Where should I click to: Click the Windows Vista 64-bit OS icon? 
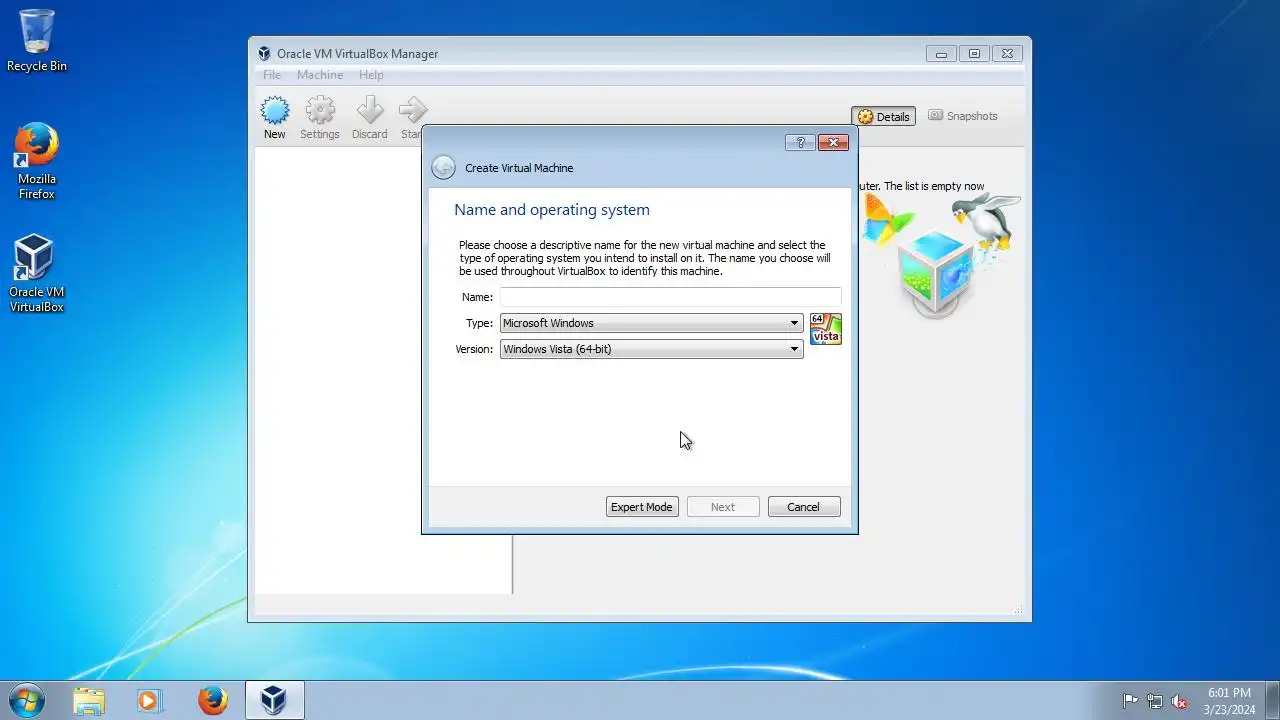825,329
